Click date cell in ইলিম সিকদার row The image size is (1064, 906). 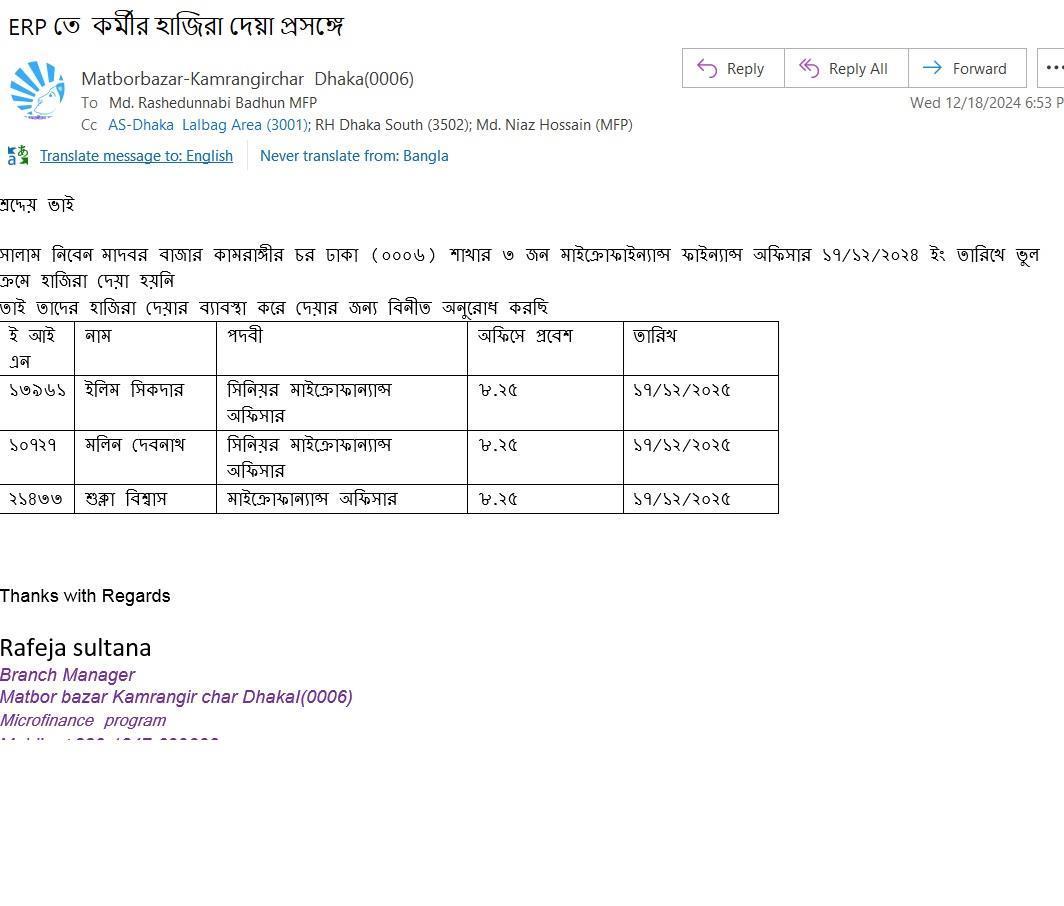point(701,403)
